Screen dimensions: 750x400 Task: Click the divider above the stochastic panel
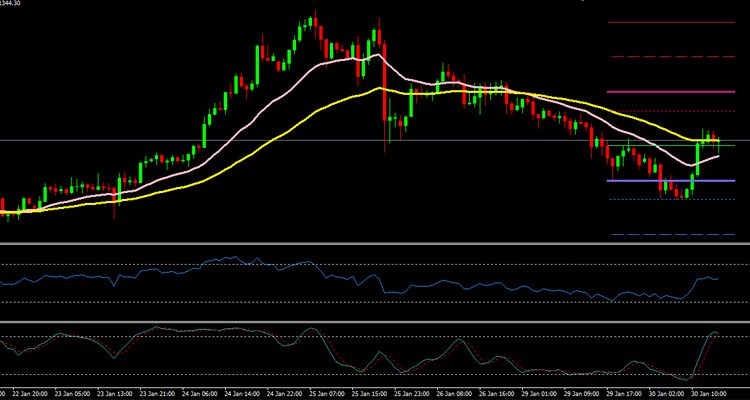click(x=375, y=322)
